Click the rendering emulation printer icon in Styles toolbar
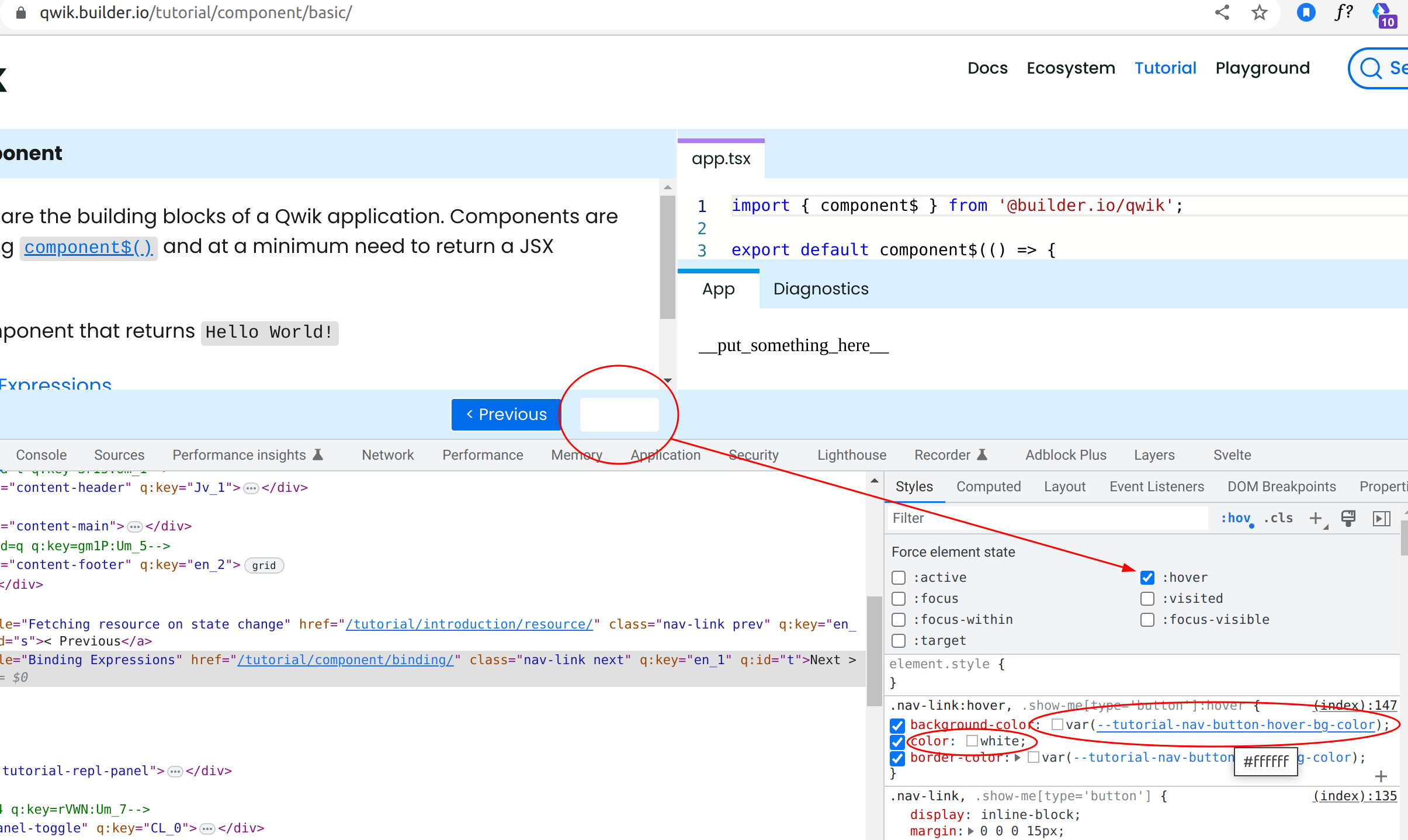This screenshot has width=1408, height=840. (x=1348, y=518)
